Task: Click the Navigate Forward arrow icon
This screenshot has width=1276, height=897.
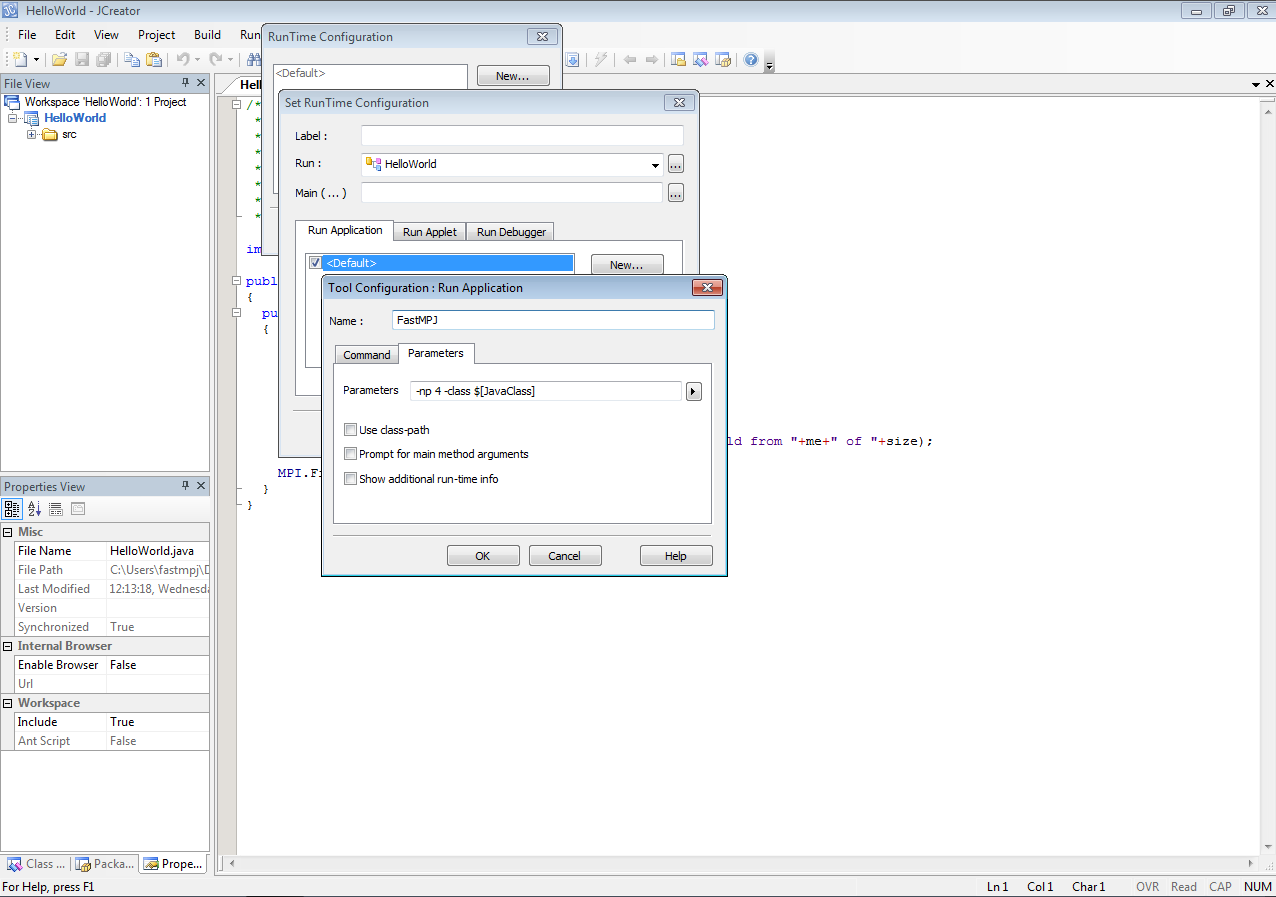Action: click(x=652, y=60)
